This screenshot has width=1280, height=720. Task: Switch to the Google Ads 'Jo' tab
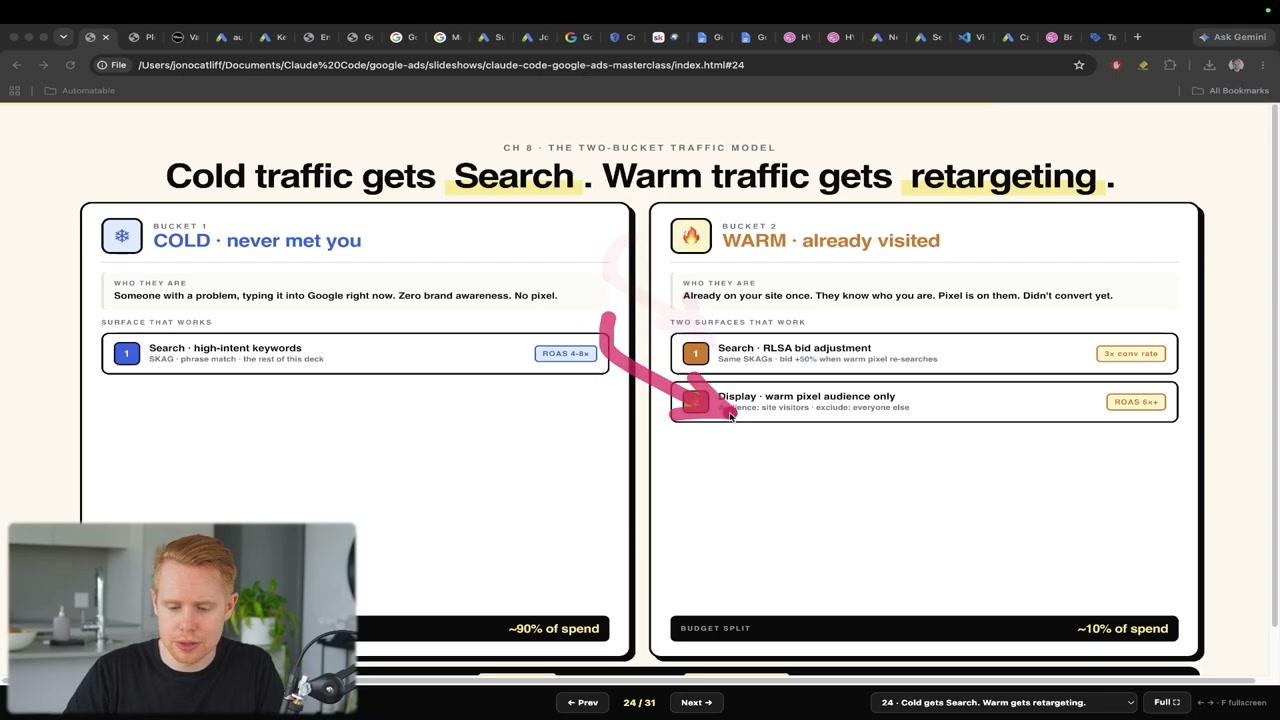pos(535,37)
